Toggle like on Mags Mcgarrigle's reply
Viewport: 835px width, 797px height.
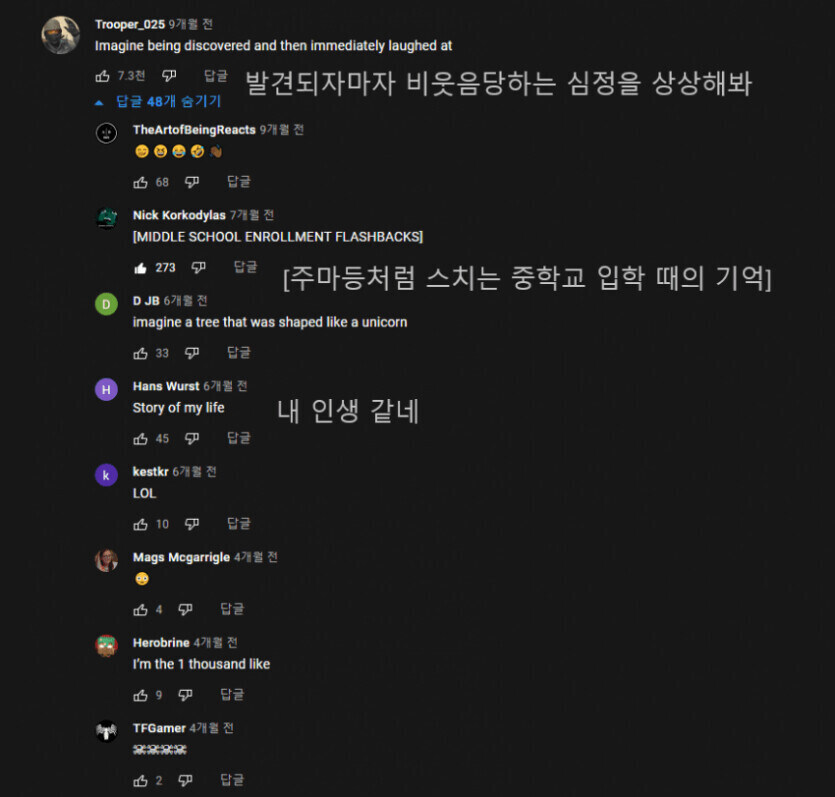coord(141,608)
